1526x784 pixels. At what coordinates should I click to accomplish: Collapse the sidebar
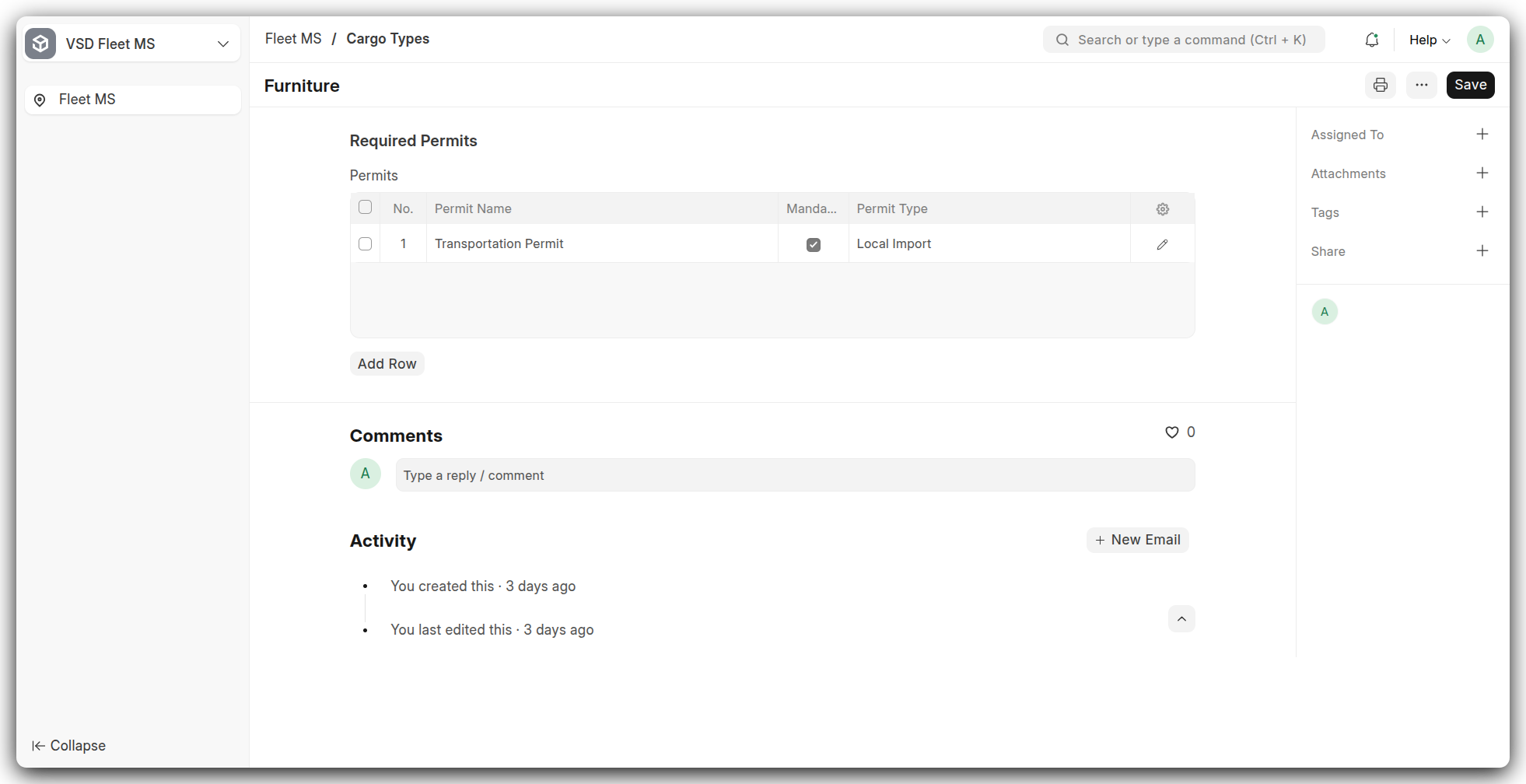68,746
